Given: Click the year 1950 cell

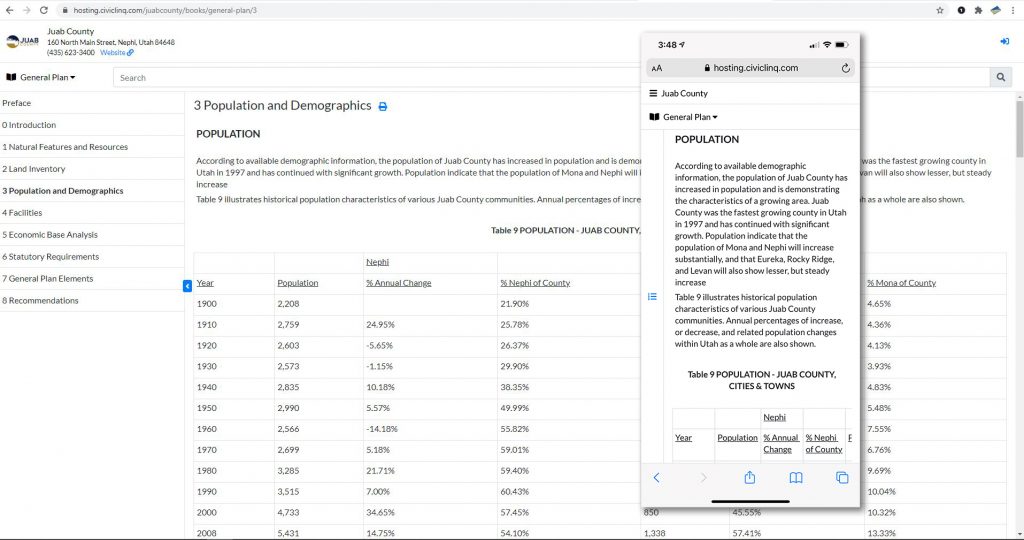Looking at the screenshot, I should pyautogui.click(x=206, y=408).
